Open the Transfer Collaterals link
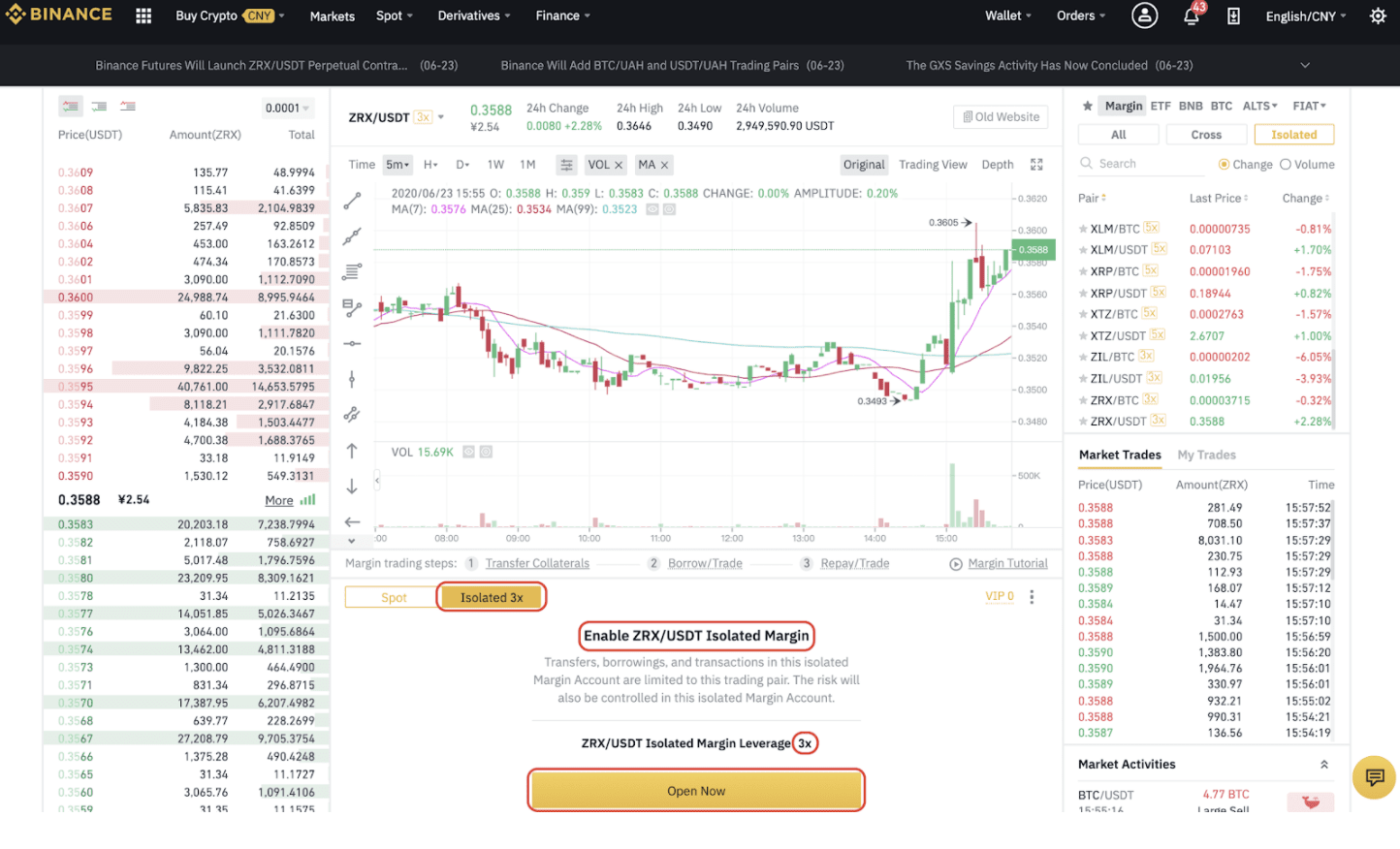 coord(537,563)
